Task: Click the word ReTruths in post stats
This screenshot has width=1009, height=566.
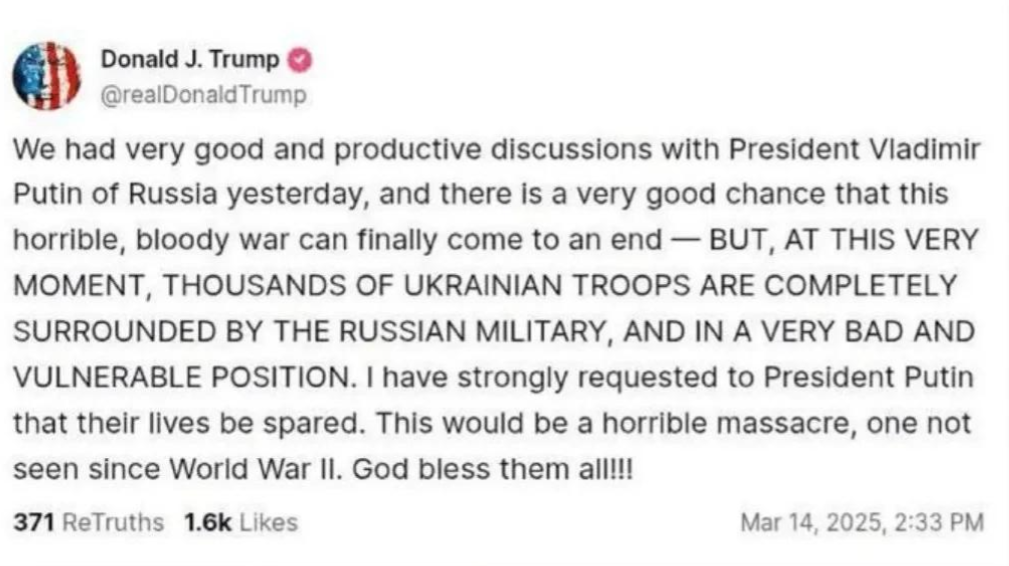Action: (x=113, y=522)
